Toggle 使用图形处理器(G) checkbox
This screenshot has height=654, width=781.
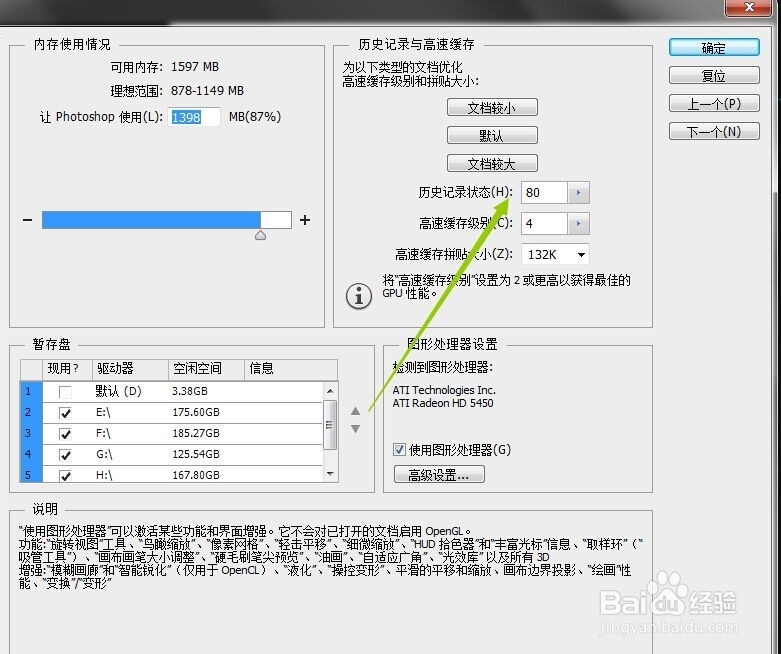pos(399,450)
